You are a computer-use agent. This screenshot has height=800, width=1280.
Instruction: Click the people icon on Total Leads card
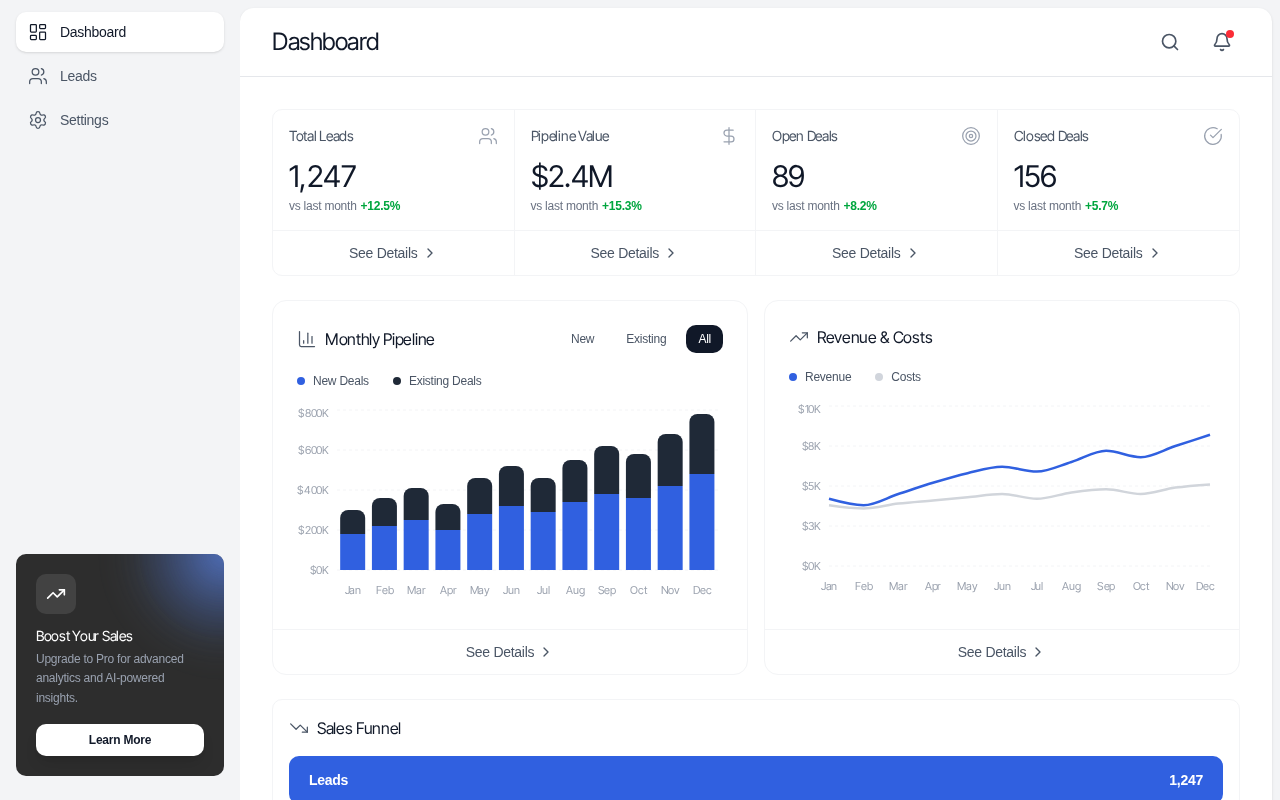click(x=487, y=135)
